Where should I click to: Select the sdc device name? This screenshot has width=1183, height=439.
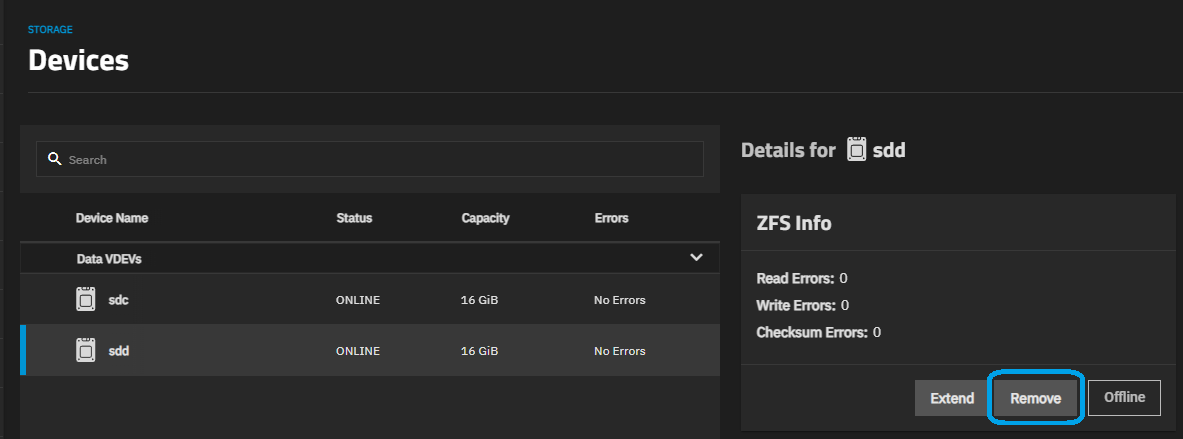coord(118,299)
